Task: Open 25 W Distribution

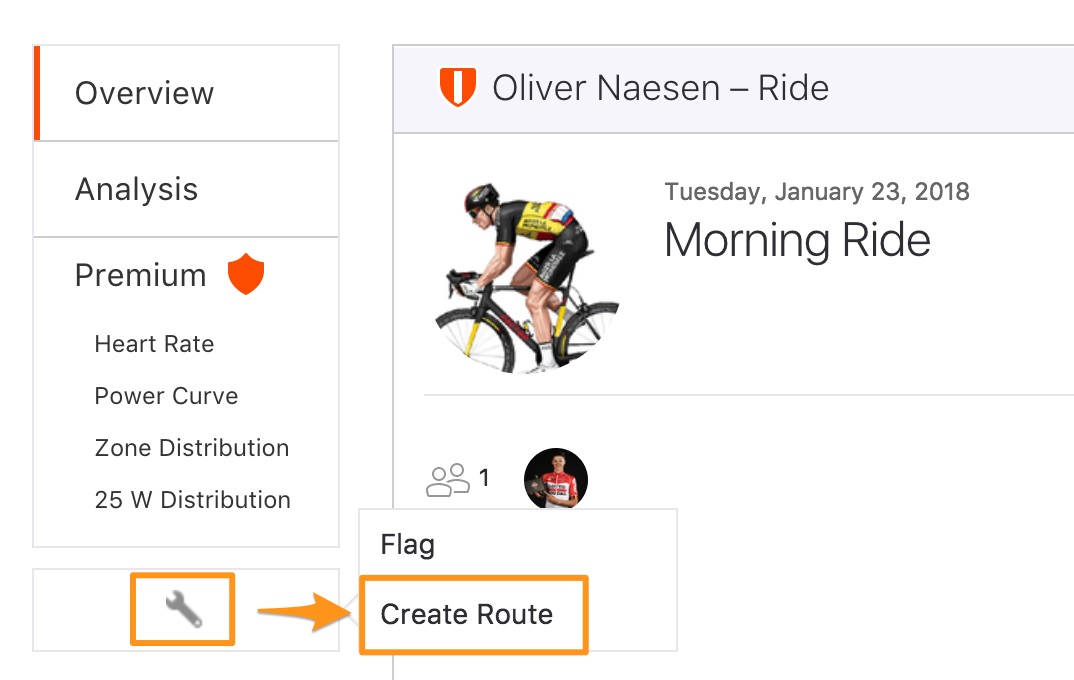Action: pos(192,500)
